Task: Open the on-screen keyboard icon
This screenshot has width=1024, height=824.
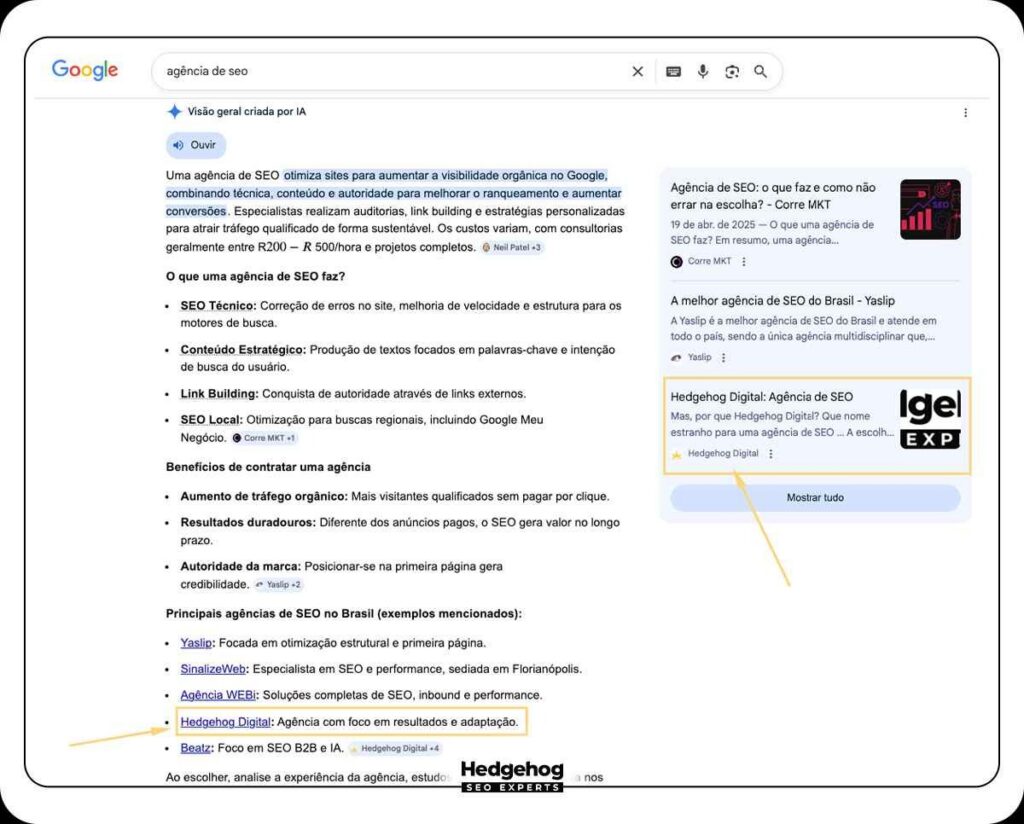Action: (x=674, y=71)
